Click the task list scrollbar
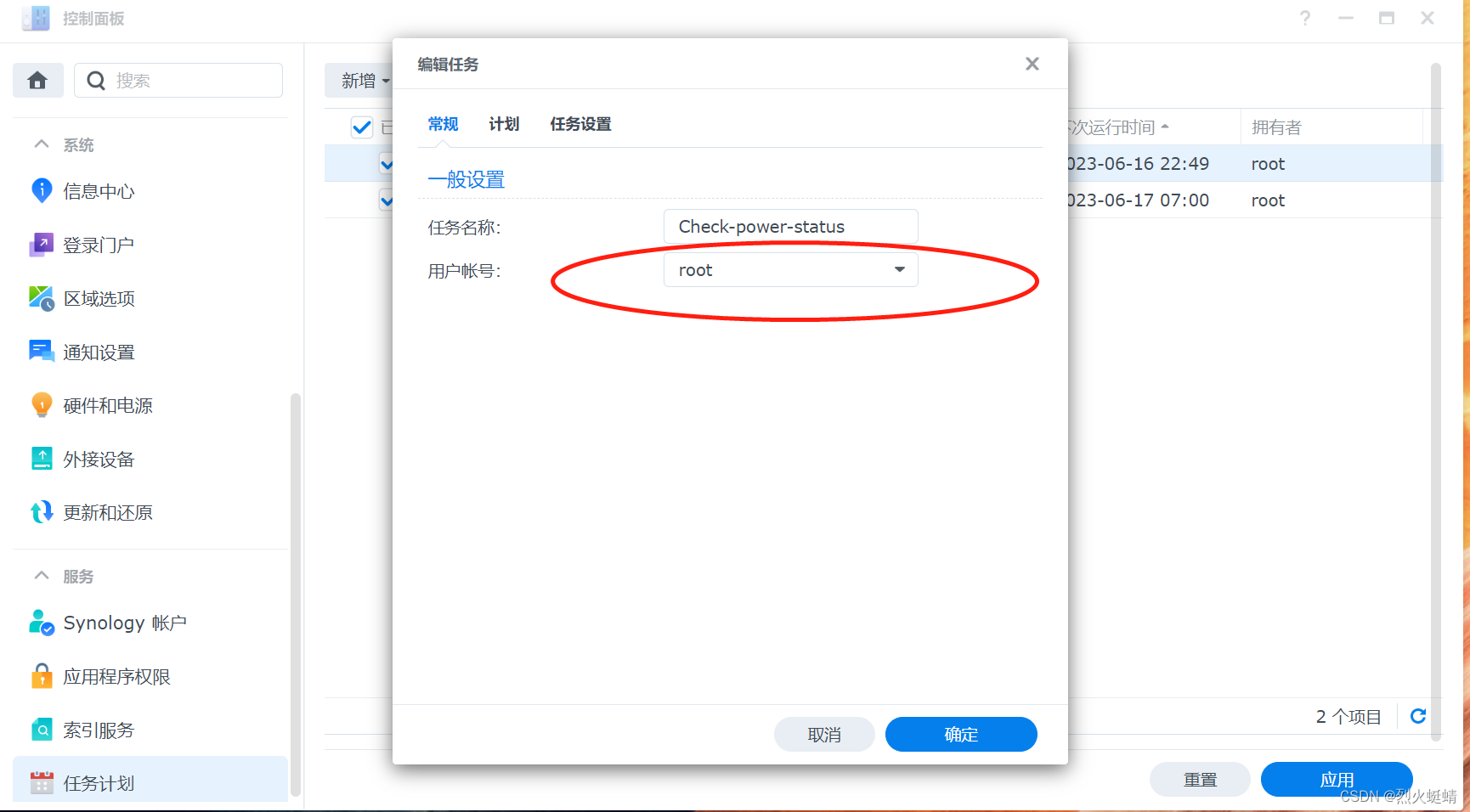This screenshot has height=812, width=1470. point(1436,402)
